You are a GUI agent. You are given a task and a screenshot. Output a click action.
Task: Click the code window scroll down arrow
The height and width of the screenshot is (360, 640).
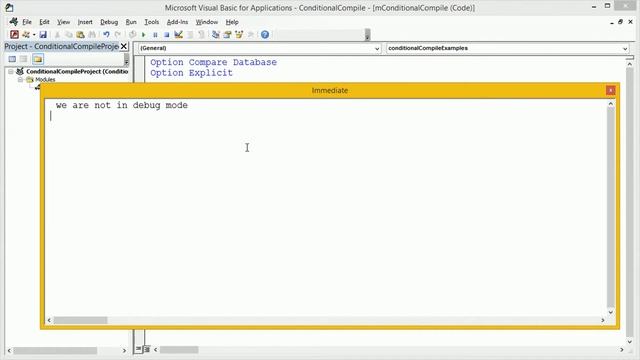point(629,342)
